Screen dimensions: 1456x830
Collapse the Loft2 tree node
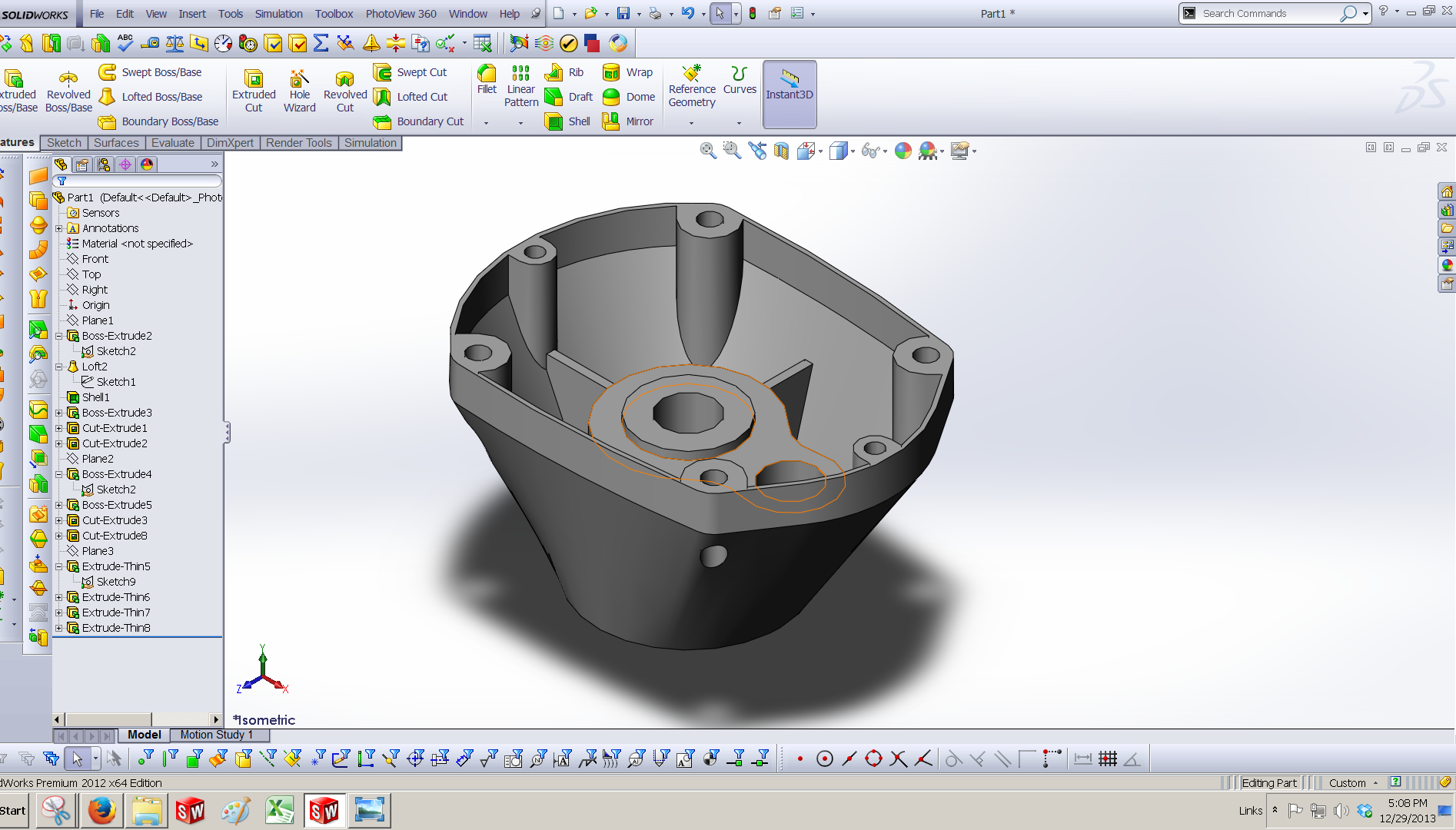coord(59,367)
